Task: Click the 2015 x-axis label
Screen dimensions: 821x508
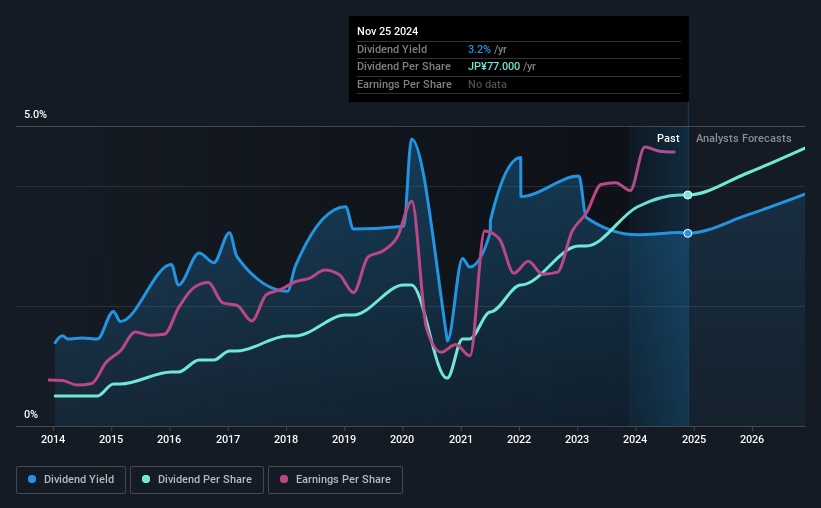Action: (111, 439)
